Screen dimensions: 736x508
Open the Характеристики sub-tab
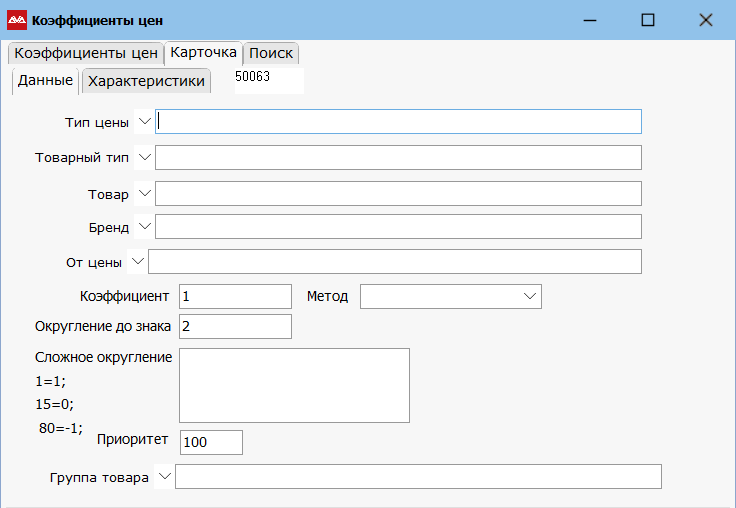(x=146, y=81)
